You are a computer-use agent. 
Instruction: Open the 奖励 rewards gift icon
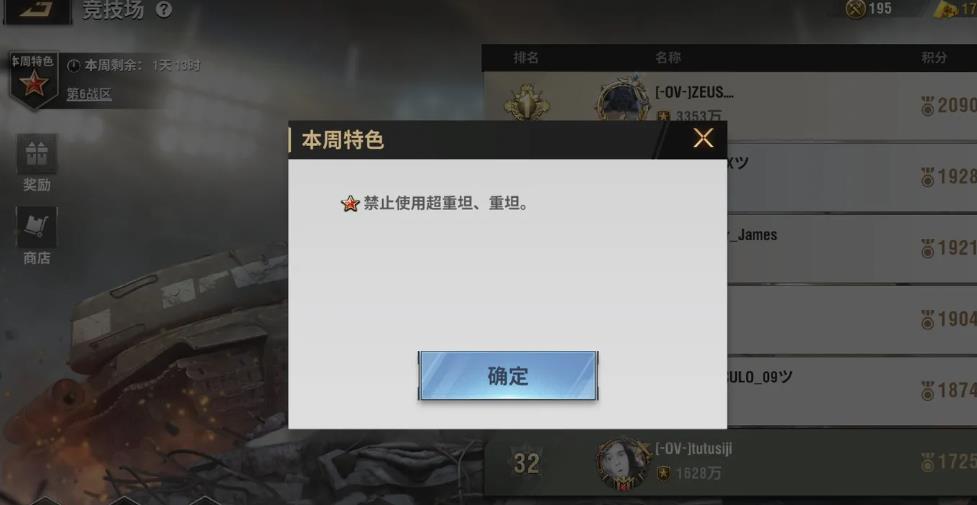pyautogui.click(x=37, y=154)
